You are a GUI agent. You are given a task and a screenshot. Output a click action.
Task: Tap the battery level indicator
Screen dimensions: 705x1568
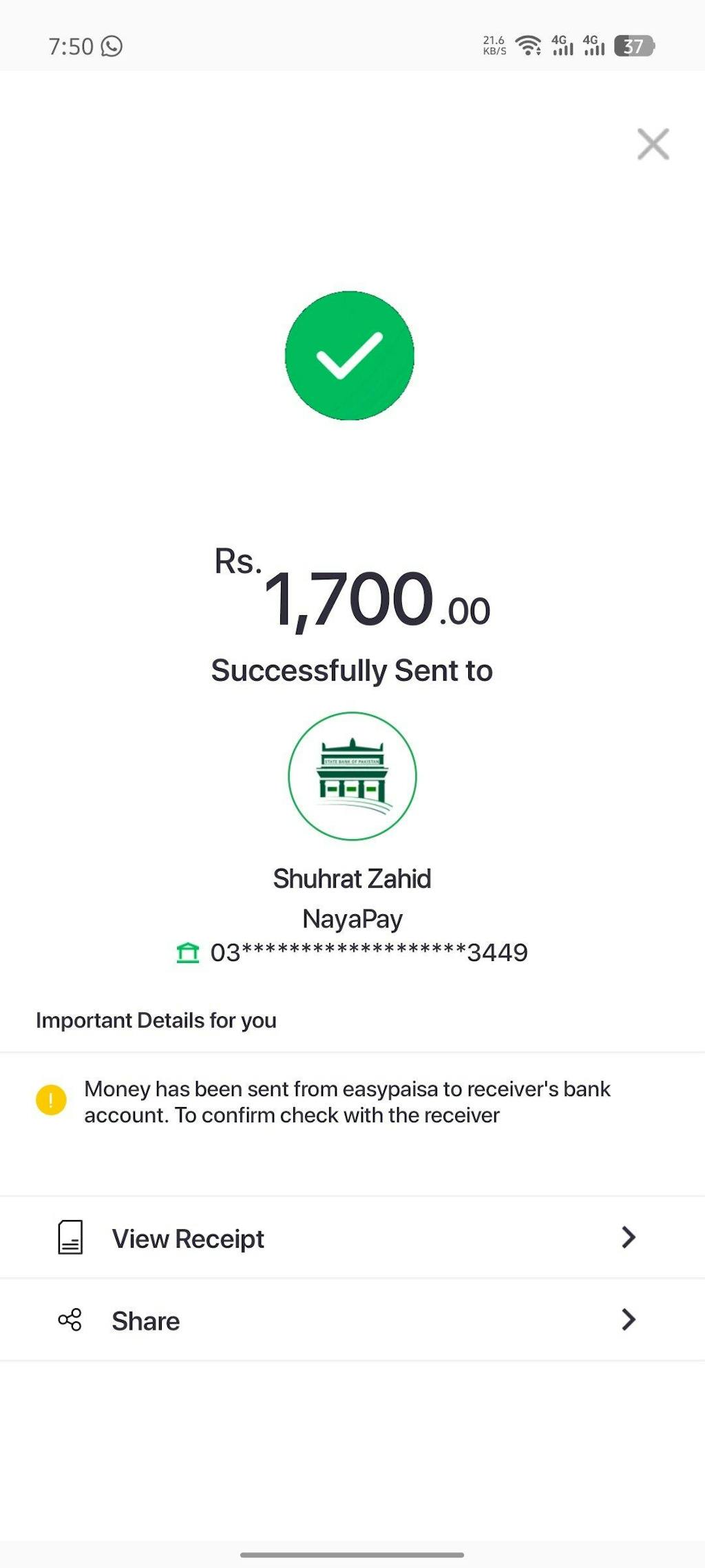click(633, 46)
